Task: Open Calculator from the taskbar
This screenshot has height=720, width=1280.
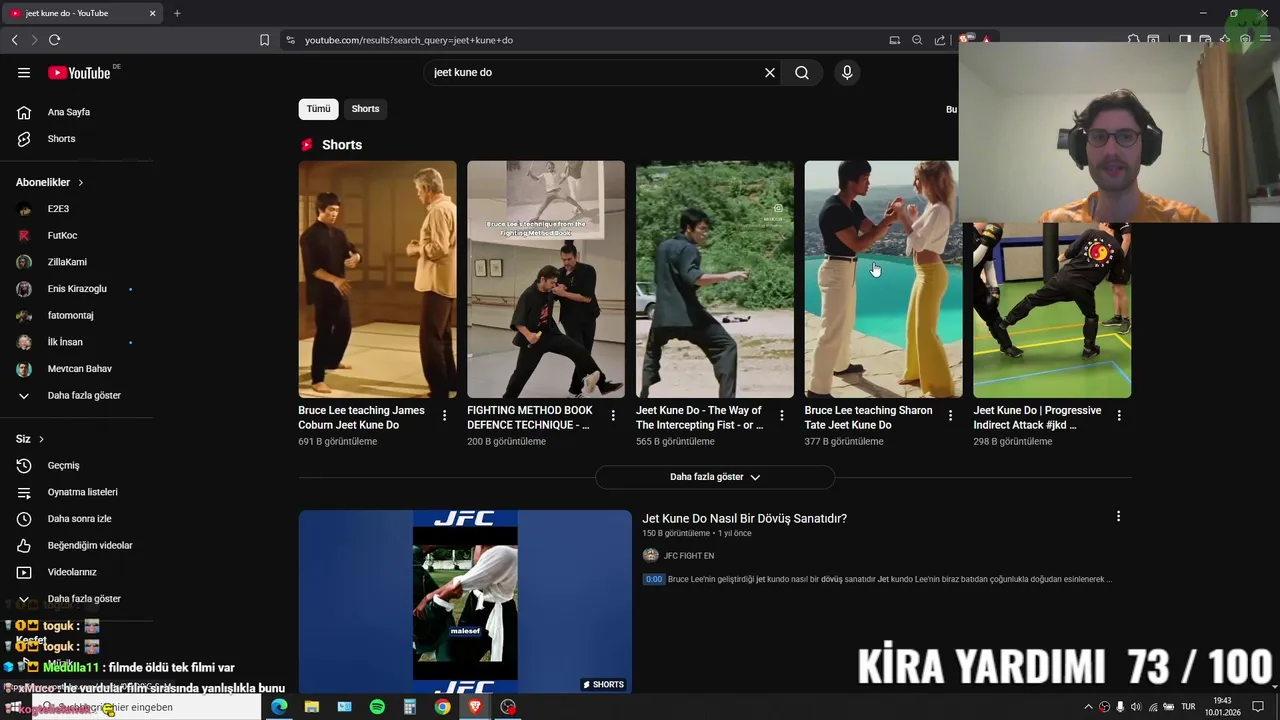Action: [x=410, y=707]
